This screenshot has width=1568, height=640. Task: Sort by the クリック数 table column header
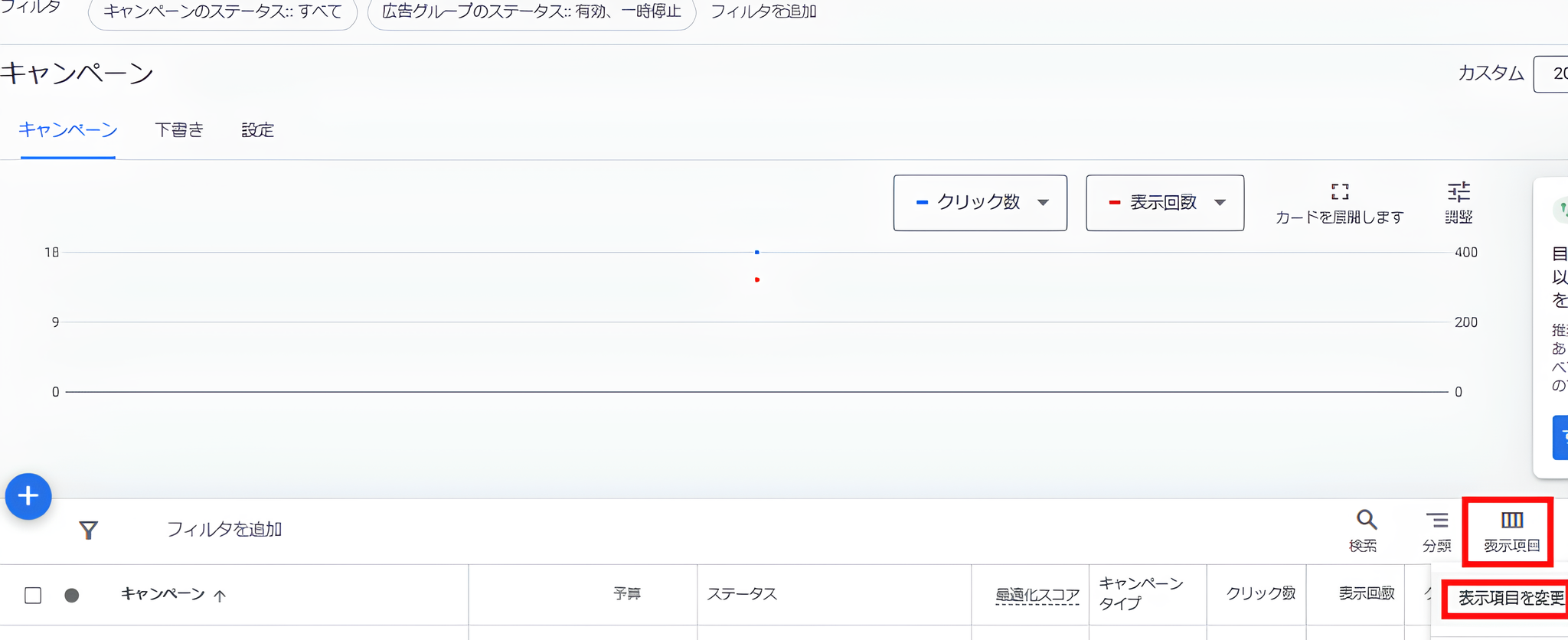[1260, 593]
